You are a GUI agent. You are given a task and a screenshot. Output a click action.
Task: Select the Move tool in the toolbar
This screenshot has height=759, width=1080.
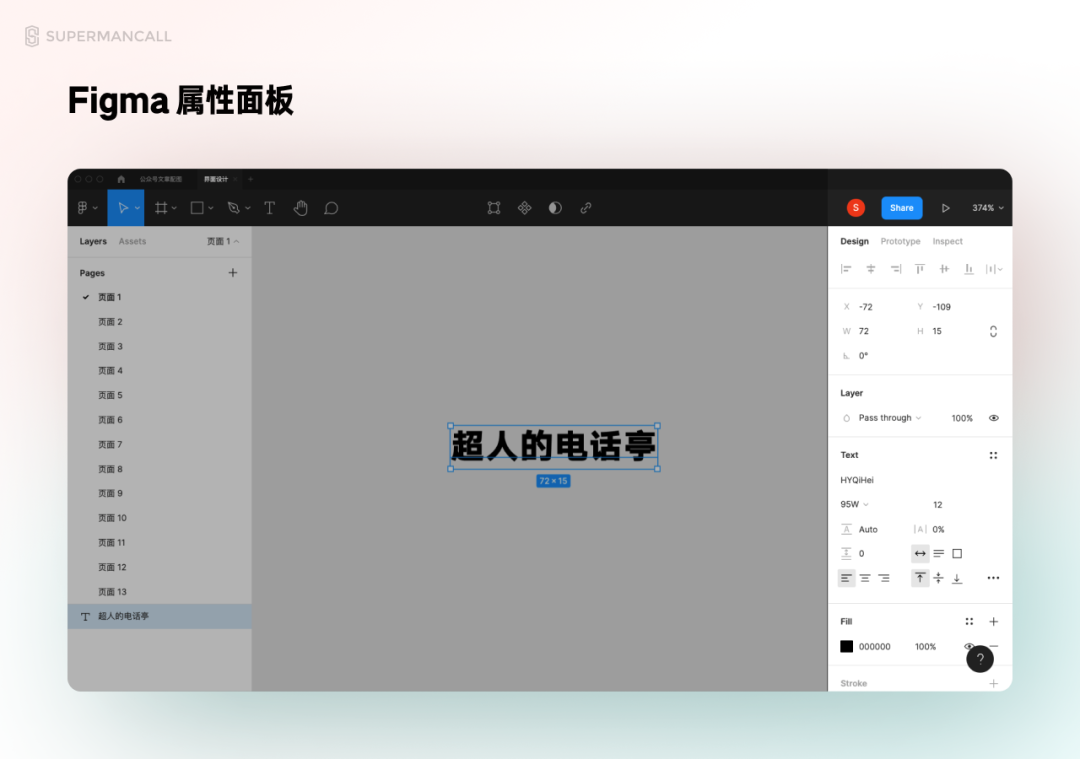click(124, 207)
